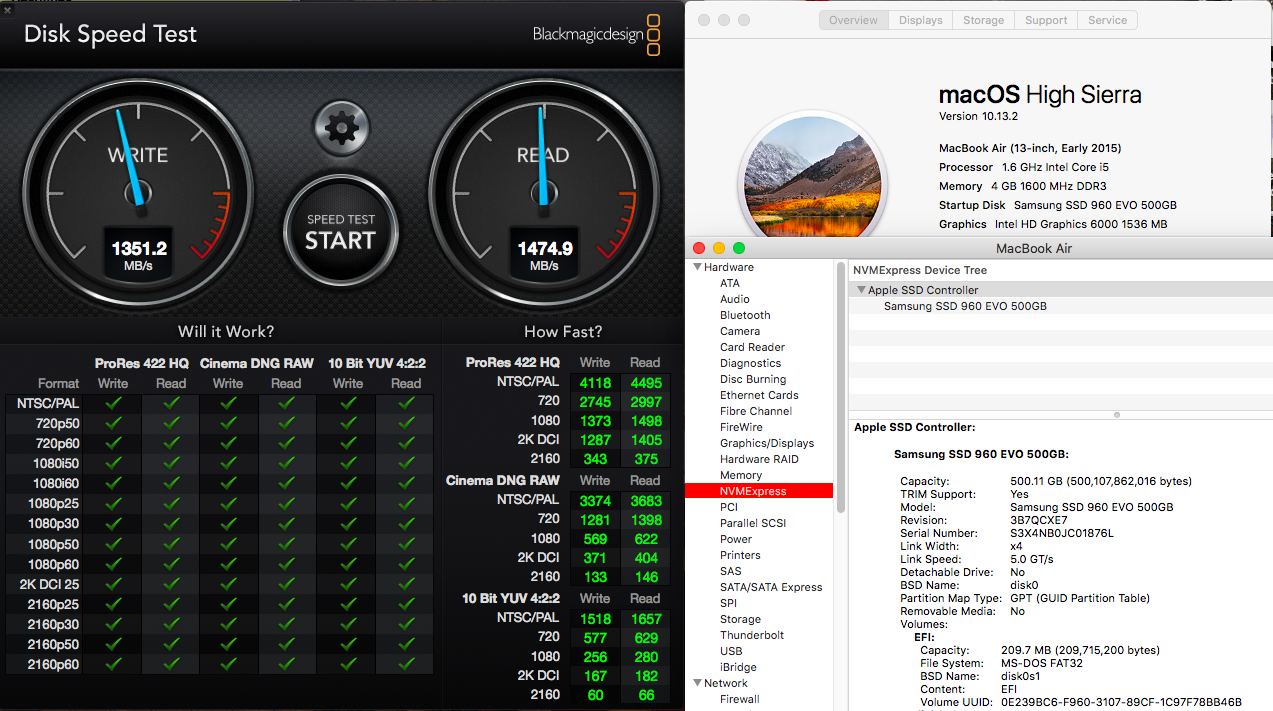Image resolution: width=1273 pixels, height=711 pixels.
Task: Select FireWire entry
Action: pyautogui.click(x=741, y=427)
